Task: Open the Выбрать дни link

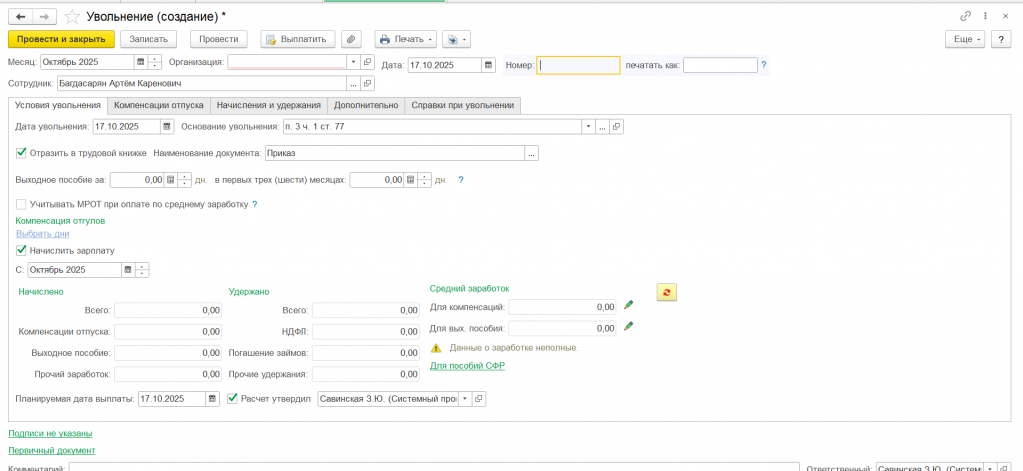Action: pyautogui.click(x=42, y=234)
